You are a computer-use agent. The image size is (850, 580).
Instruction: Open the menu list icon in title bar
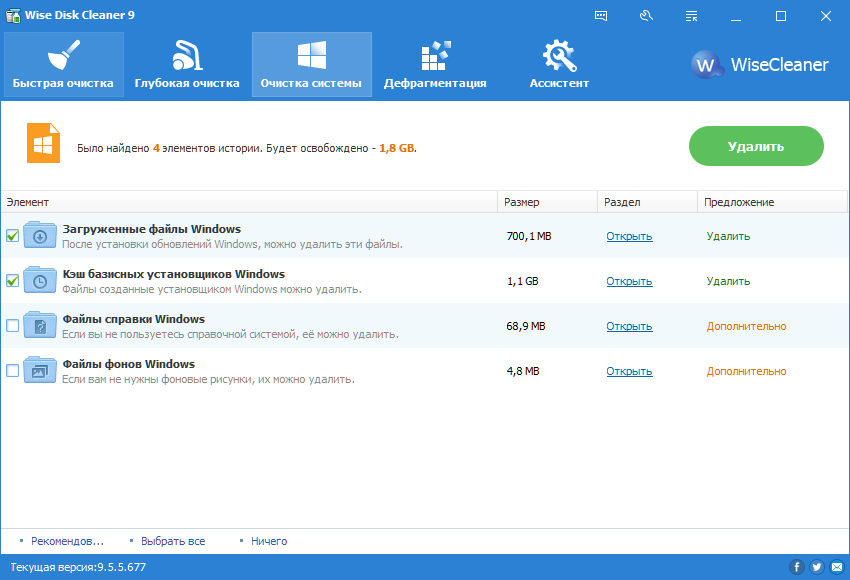[x=691, y=16]
